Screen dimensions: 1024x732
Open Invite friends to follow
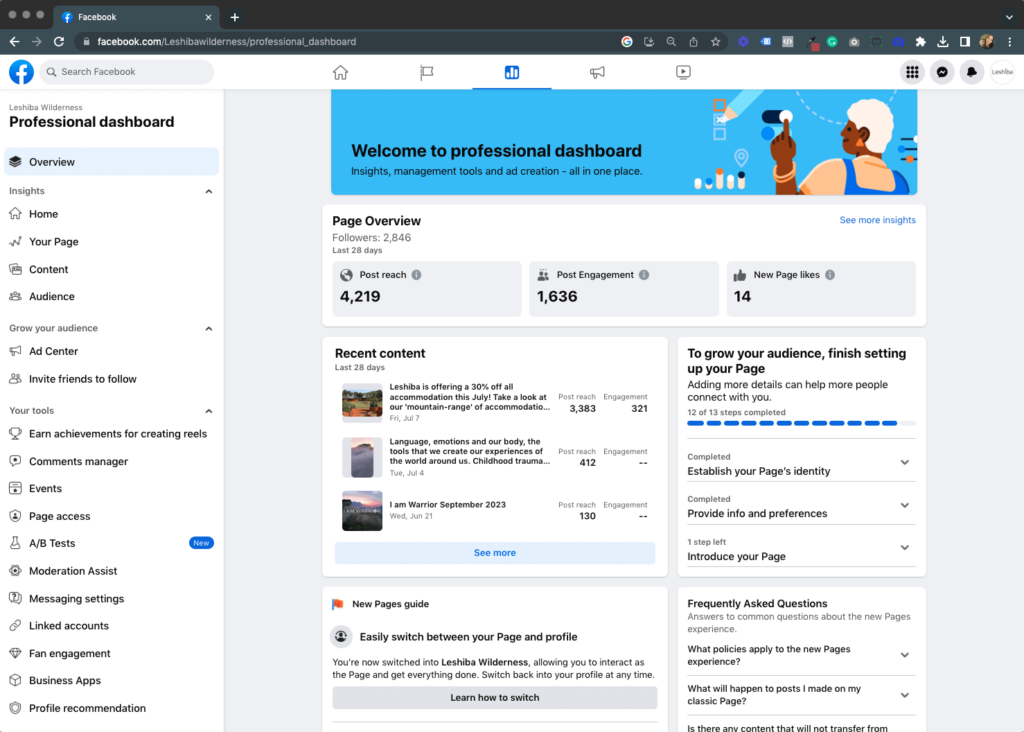click(112, 379)
